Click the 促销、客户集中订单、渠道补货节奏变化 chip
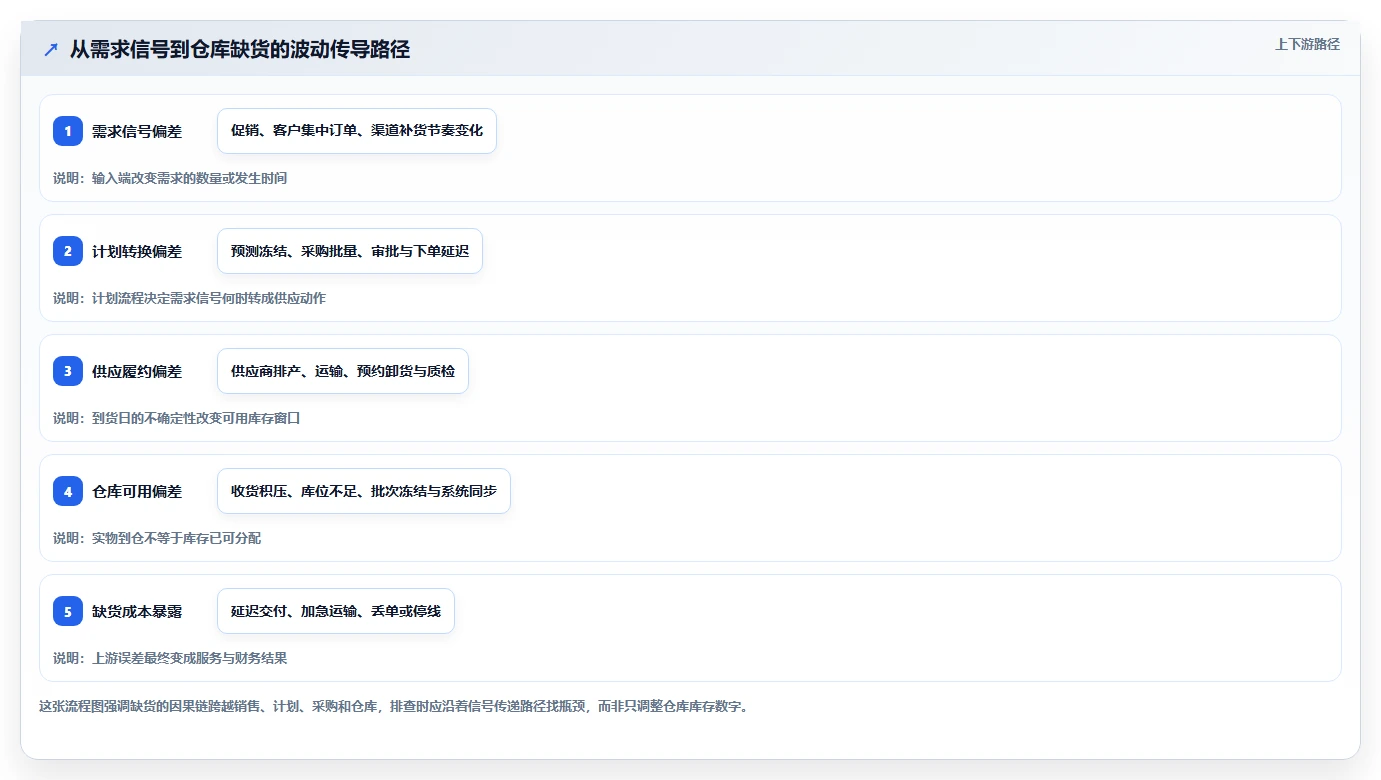 [357, 131]
